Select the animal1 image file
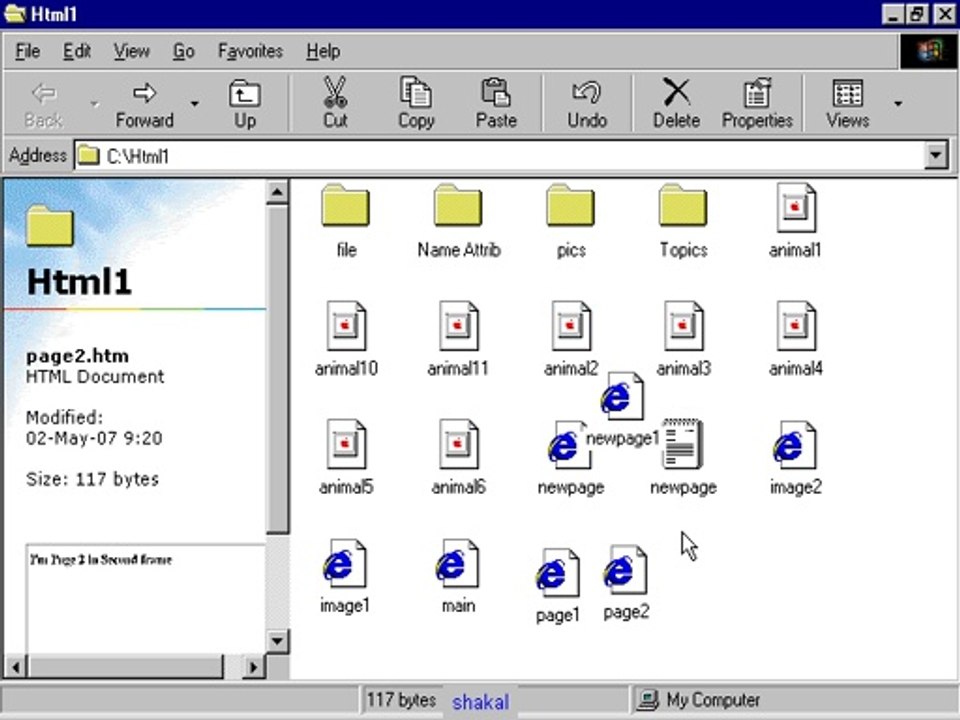The image size is (960, 720). tap(795, 222)
